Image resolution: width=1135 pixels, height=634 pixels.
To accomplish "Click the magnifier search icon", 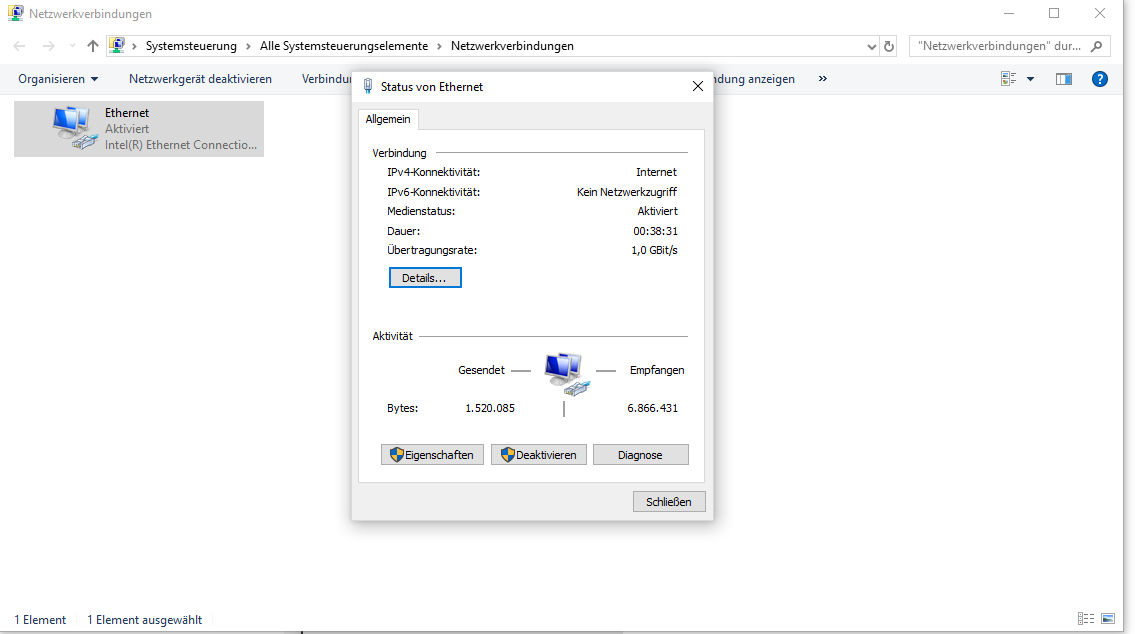I will coord(1097,46).
